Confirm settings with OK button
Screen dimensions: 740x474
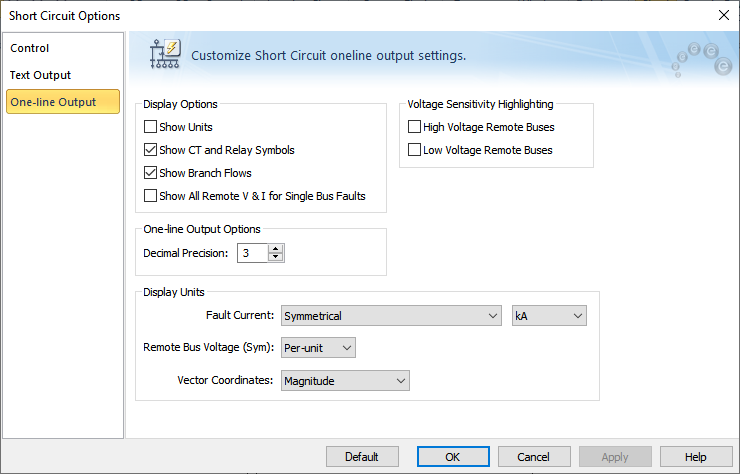452,457
